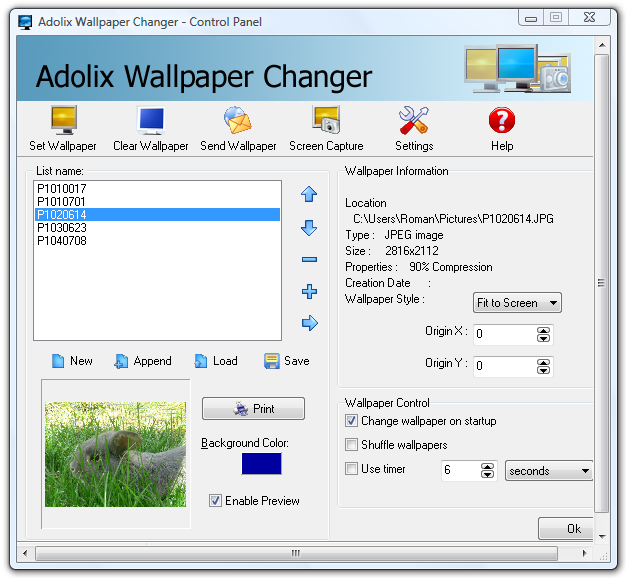Viewport: 626px width, 578px height.
Task: Enable Shuffle wallpapers checkbox
Action: pos(351,444)
